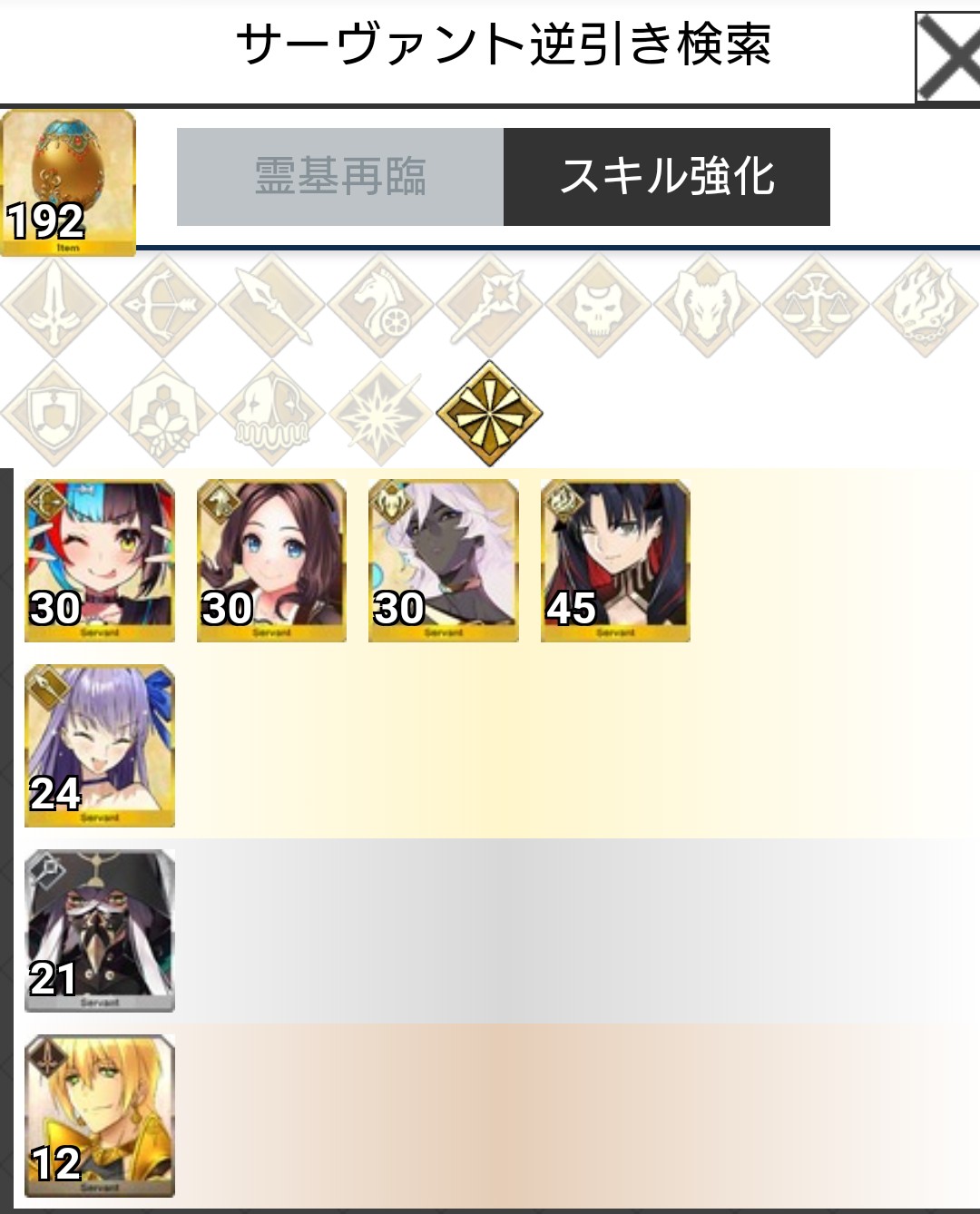Switch to the スキル強化 tab

(x=667, y=177)
